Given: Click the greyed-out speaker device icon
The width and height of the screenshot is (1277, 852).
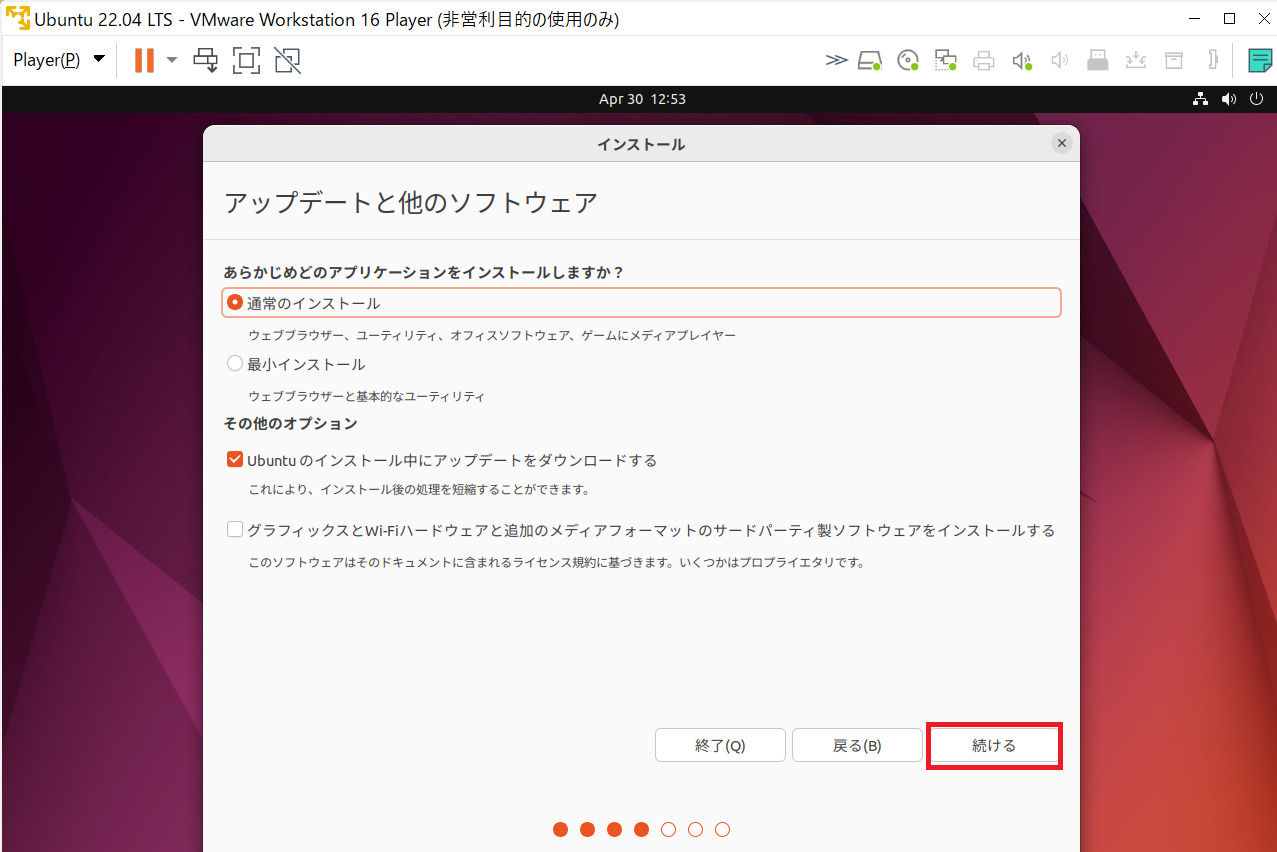Looking at the screenshot, I should point(1060,60).
